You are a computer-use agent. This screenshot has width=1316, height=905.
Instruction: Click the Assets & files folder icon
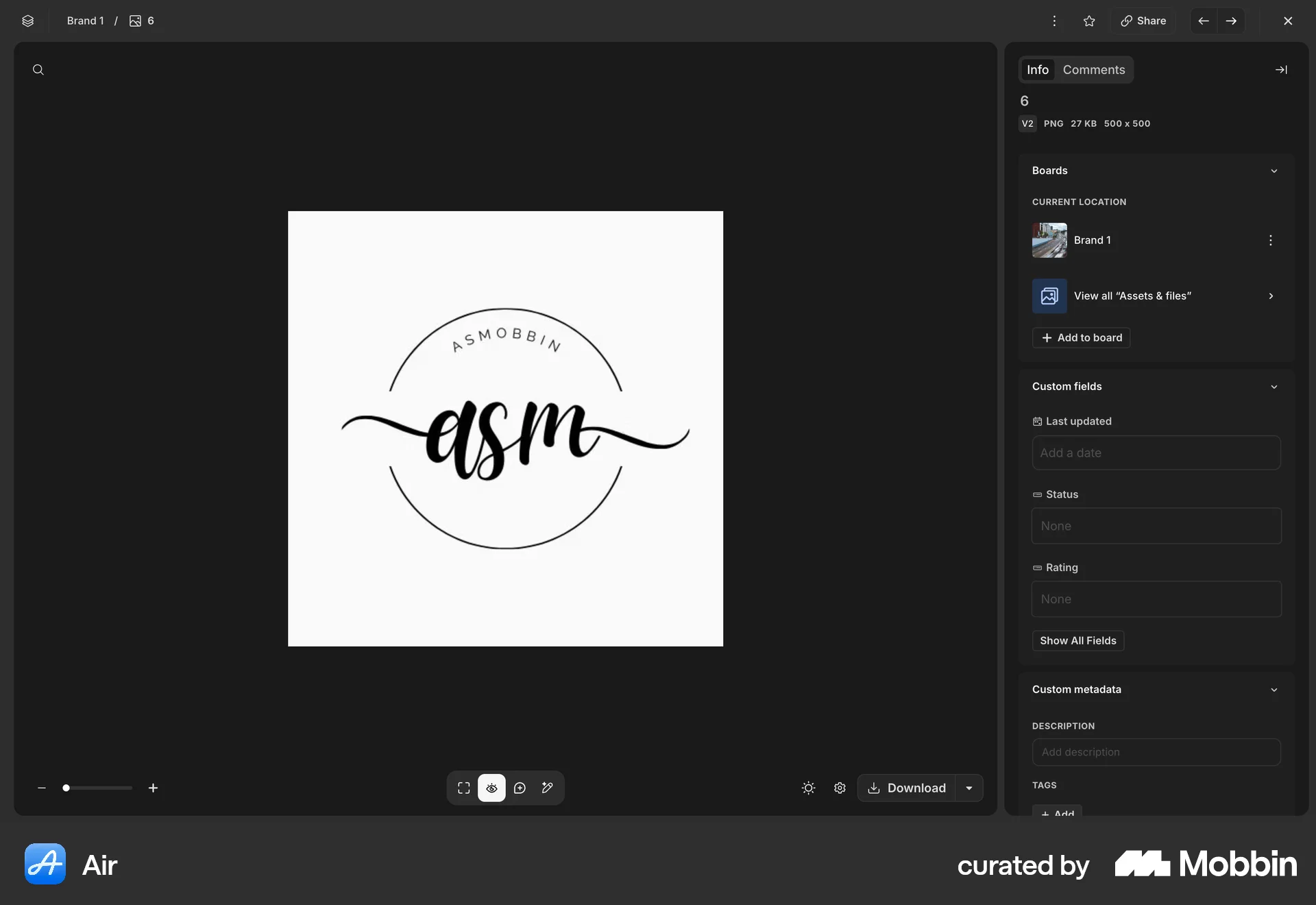pyautogui.click(x=1049, y=295)
